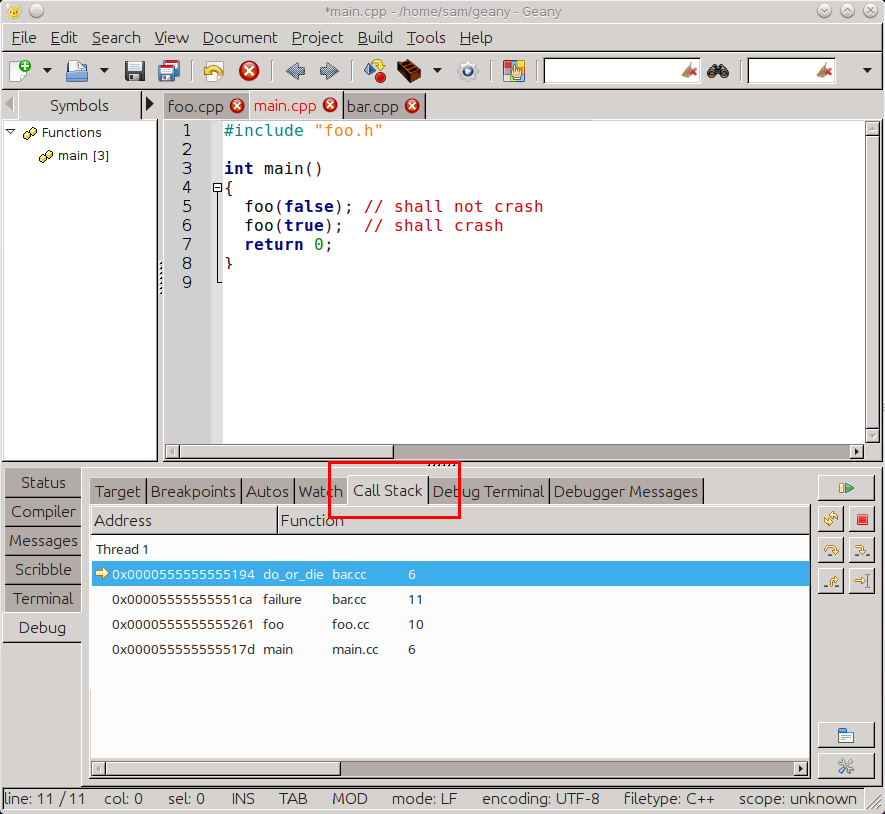Select the Symbols sidebar tab
The height and width of the screenshot is (814, 885).
(x=79, y=106)
